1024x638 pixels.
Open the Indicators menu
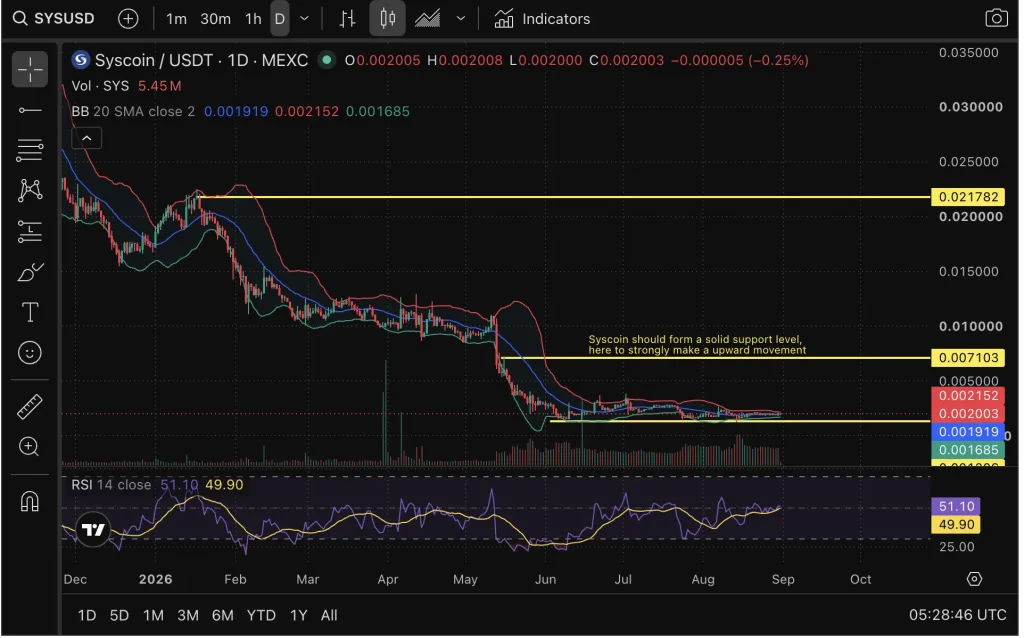click(x=542, y=19)
